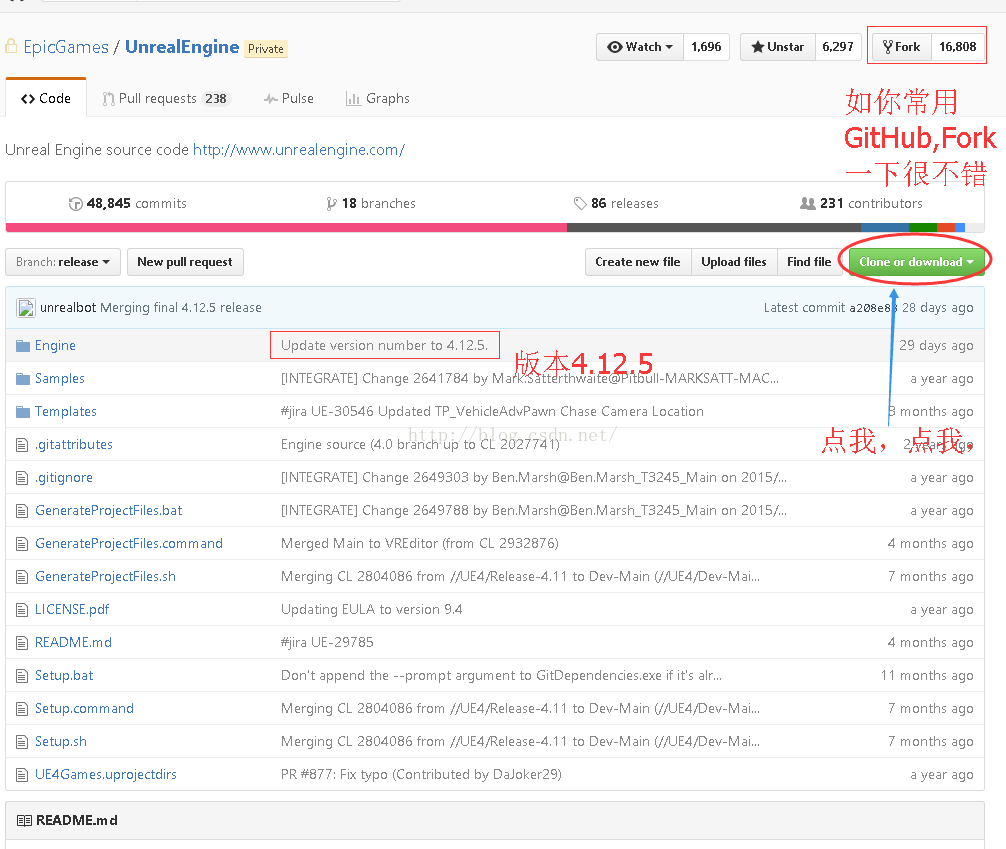Open 'Merging final 4.12.5 release' commit message
The image size is (1006, 849).
181,308
